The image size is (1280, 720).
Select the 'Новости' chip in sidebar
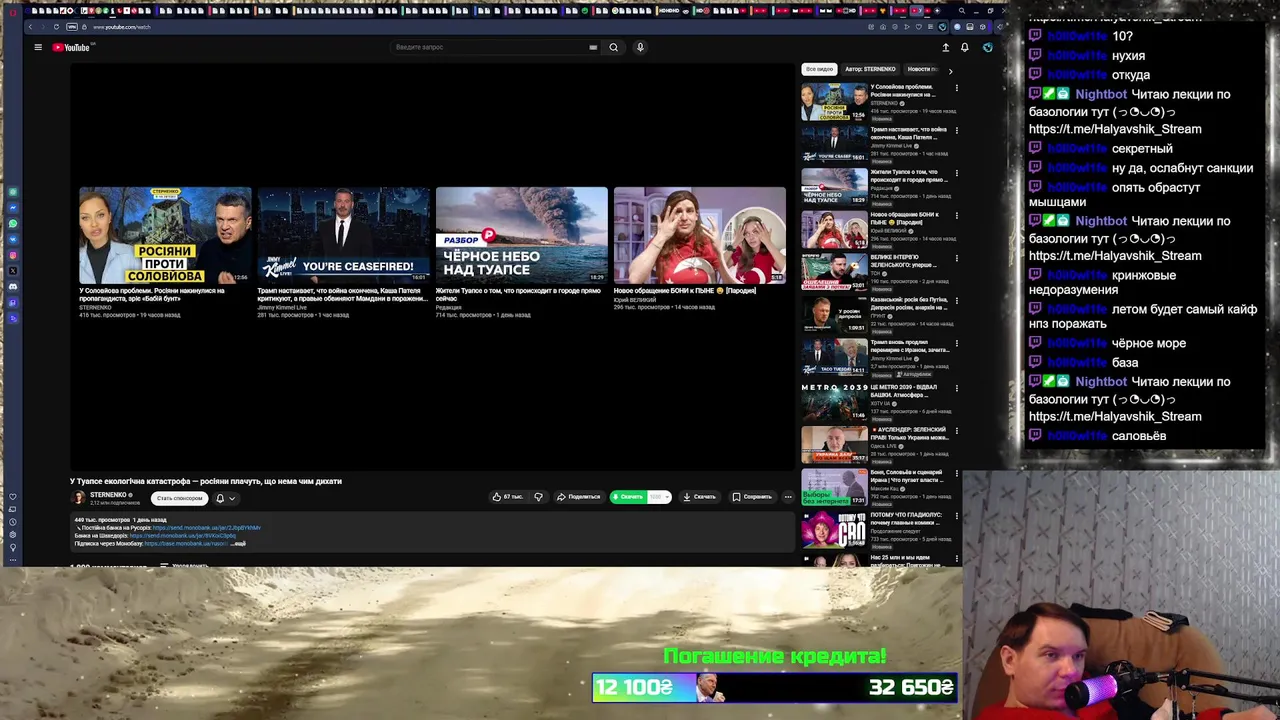point(920,69)
